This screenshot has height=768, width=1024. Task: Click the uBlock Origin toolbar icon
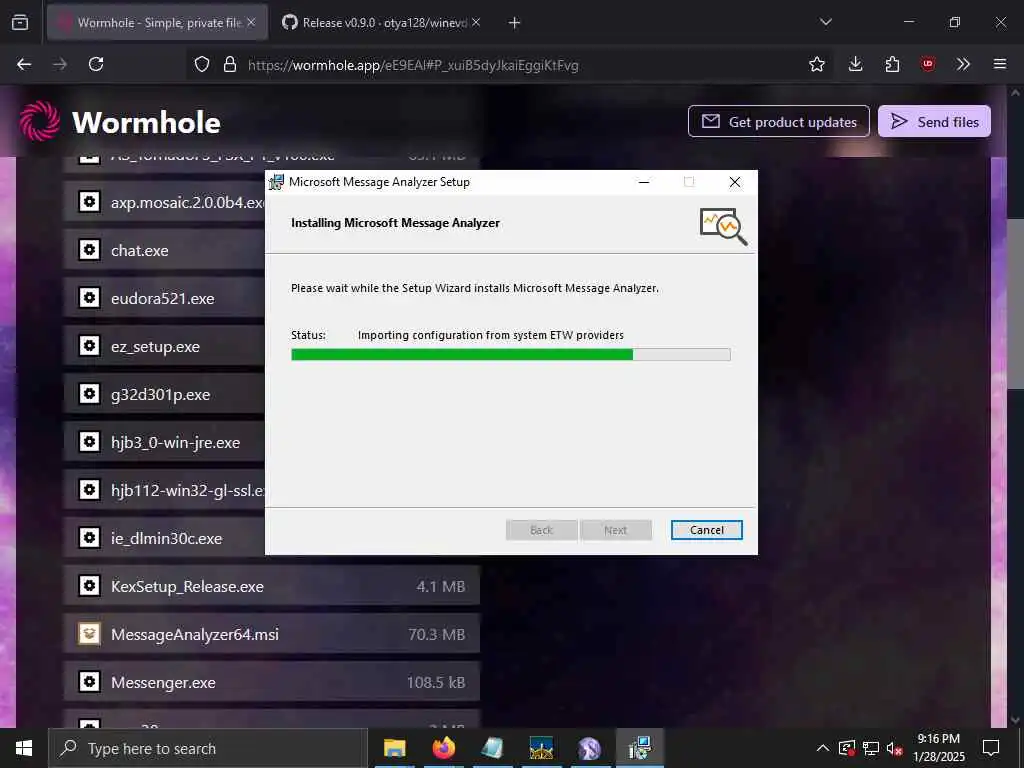click(927, 64)
